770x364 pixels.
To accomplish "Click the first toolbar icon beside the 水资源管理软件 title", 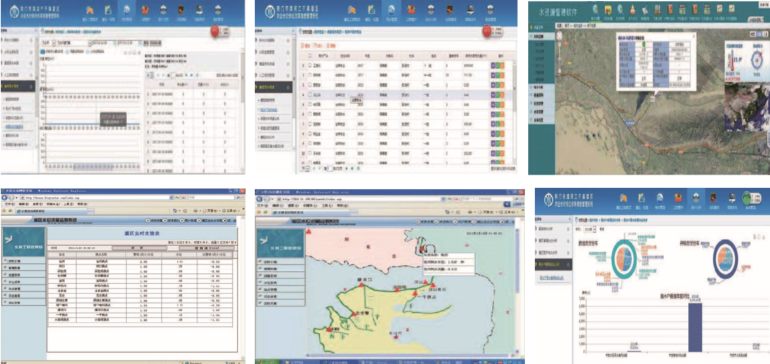I will [x=595, y=9].
